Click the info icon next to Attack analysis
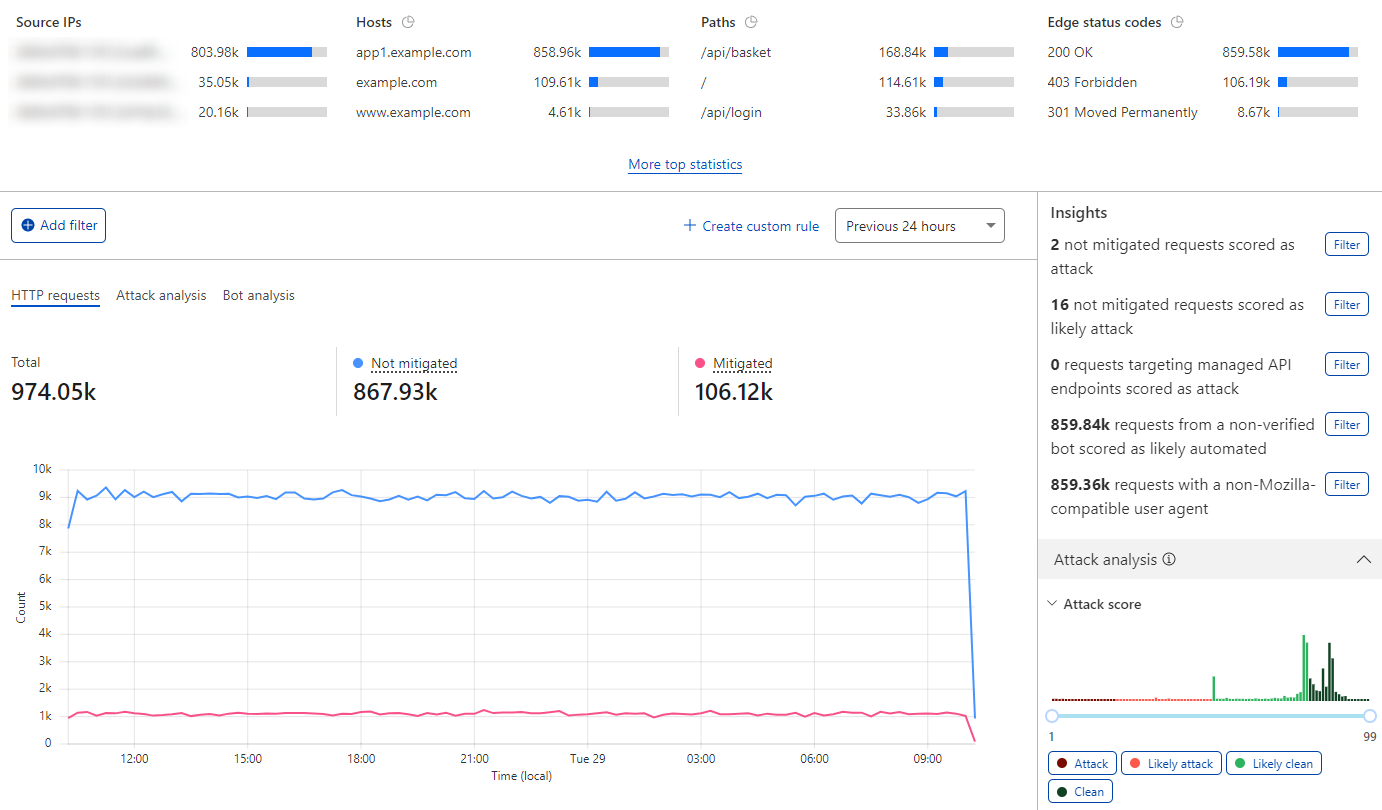 [x=1168, y=559]
